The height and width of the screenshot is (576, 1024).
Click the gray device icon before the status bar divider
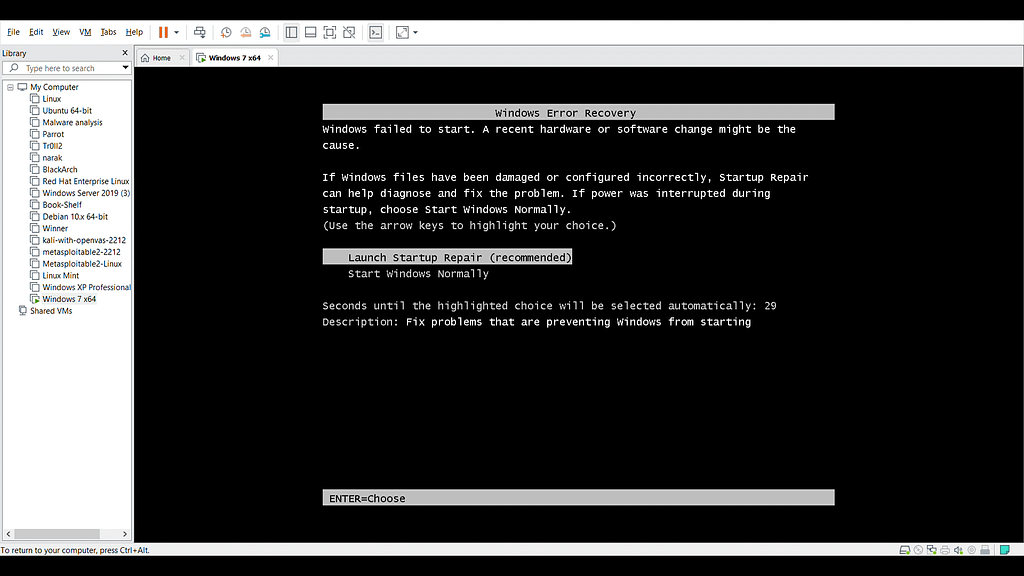(985, 550)
